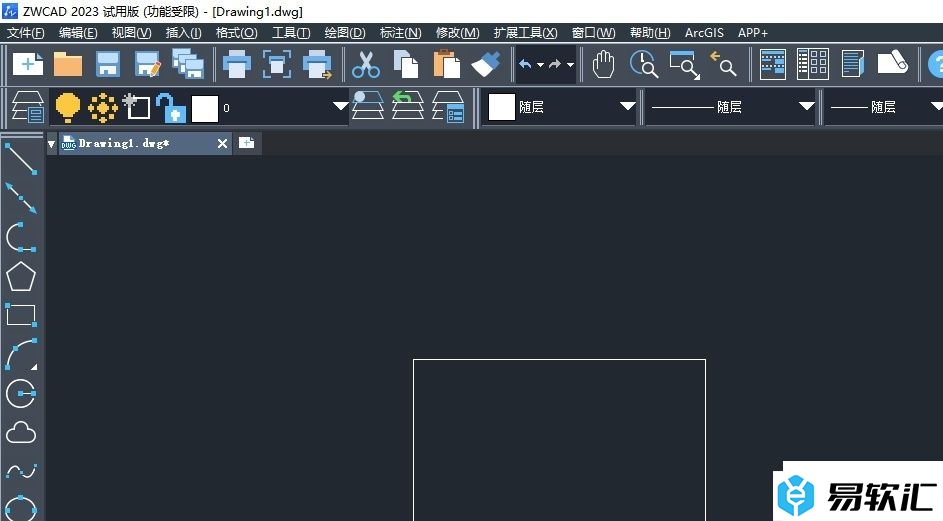Open the Design Center grid icon
Screen dimensions: 943x521
[x=812, y=64]
